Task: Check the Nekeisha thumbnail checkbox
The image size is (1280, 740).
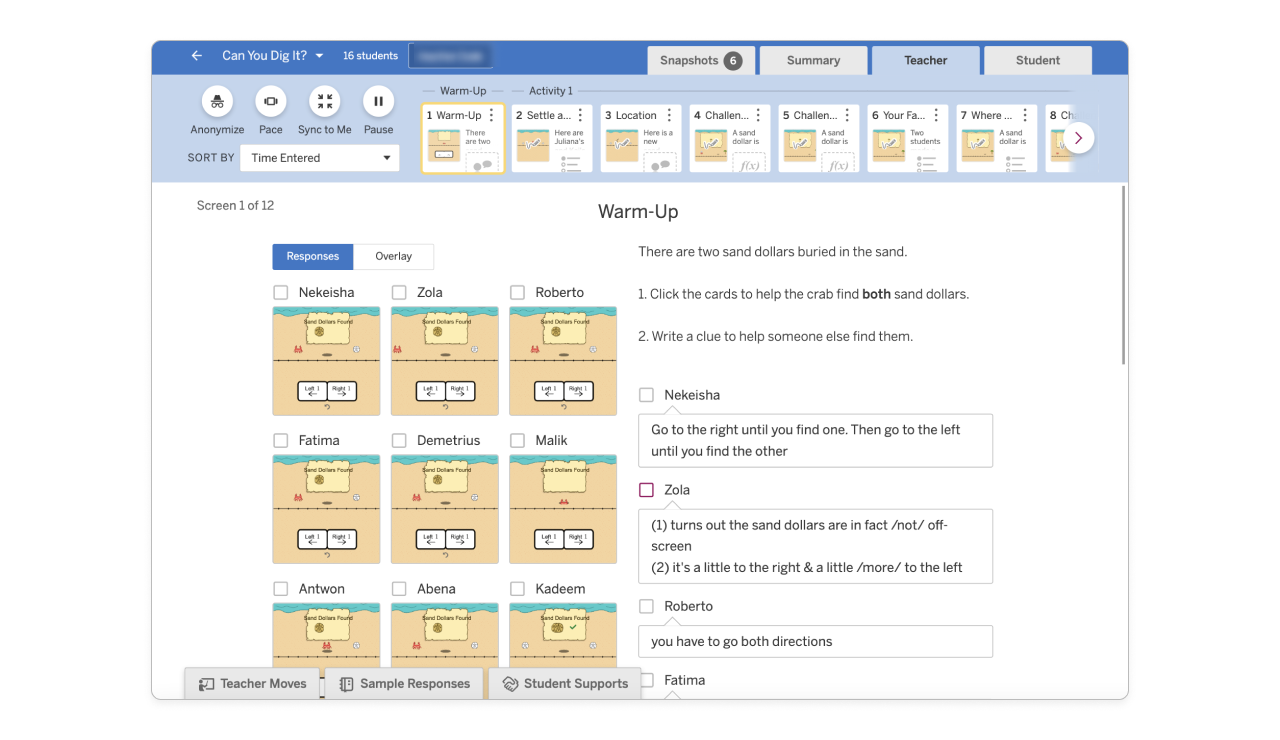Action: pos(281,293)
